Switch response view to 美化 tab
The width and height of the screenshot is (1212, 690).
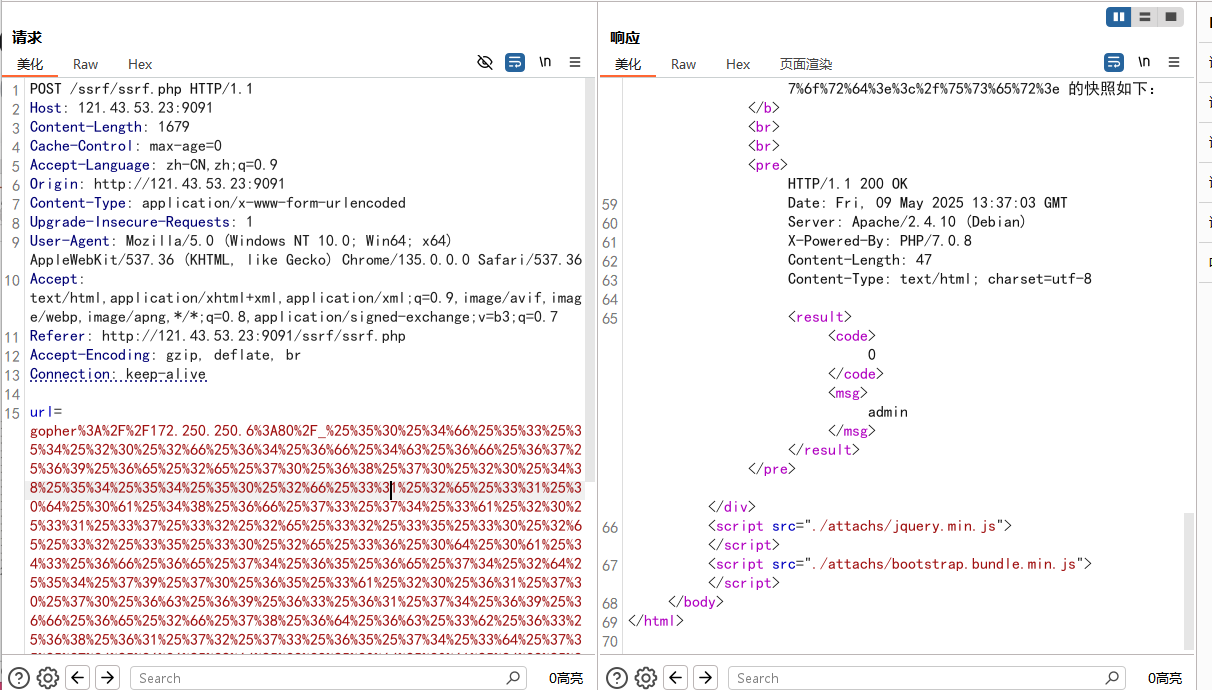[x=628, y=64]
